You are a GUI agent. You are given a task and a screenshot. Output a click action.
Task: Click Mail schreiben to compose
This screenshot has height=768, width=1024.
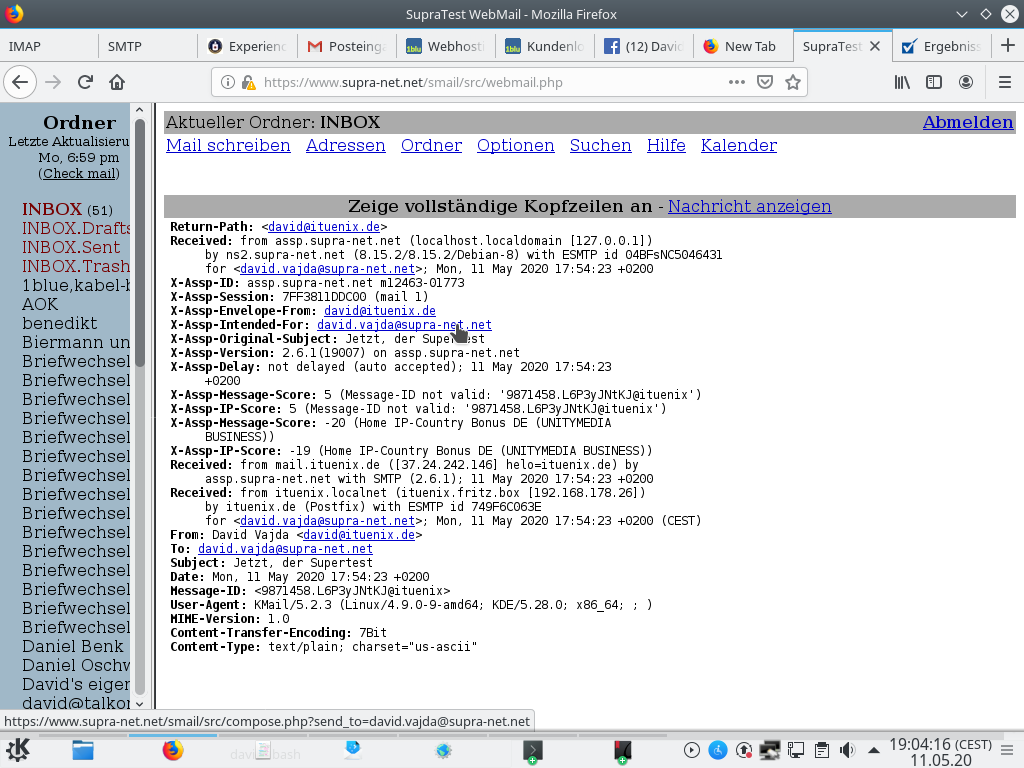point(228,146)
